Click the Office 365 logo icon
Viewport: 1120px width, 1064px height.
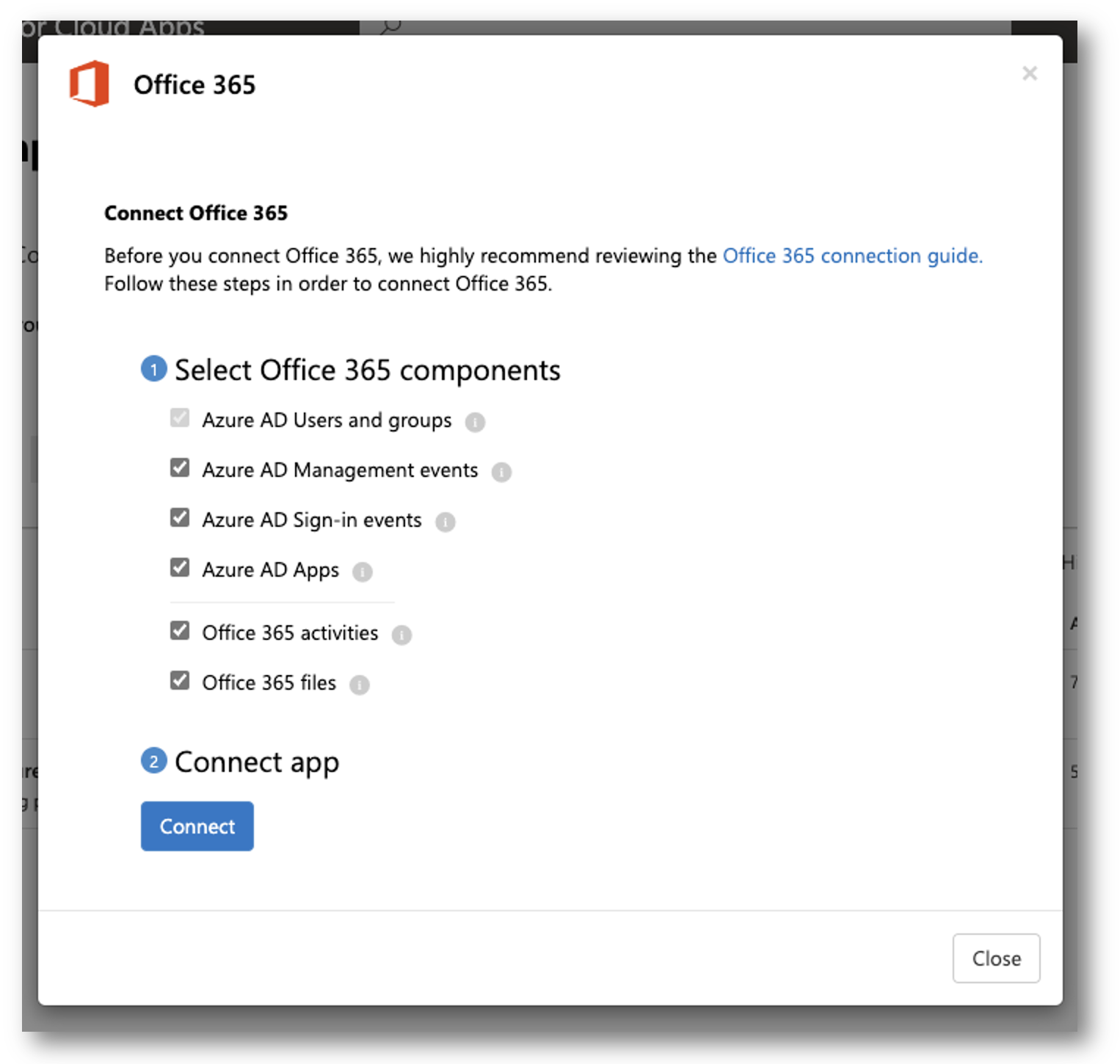pyautogui.click(x=90, y=84)
